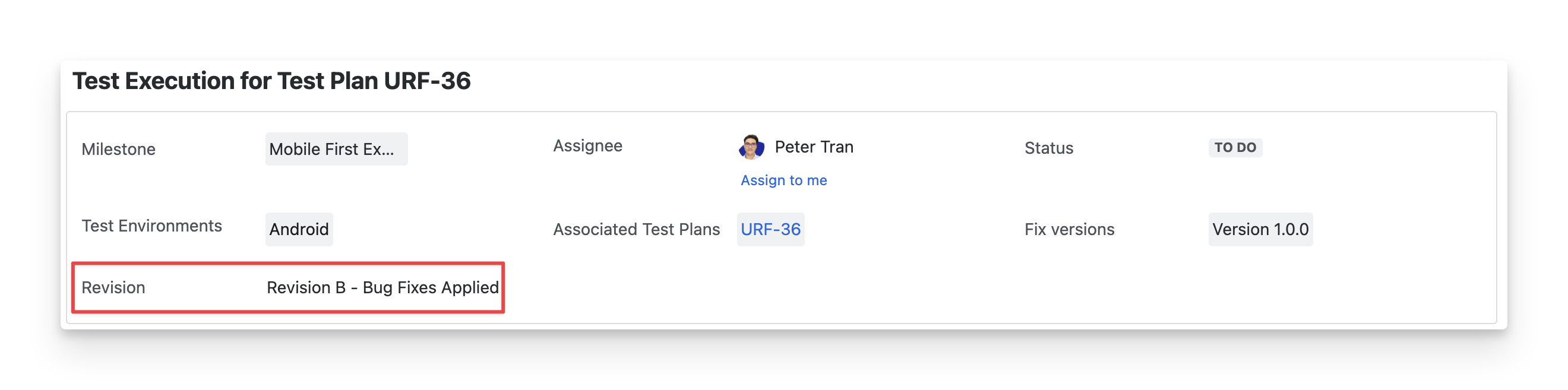Click the Revision field label

113,288
